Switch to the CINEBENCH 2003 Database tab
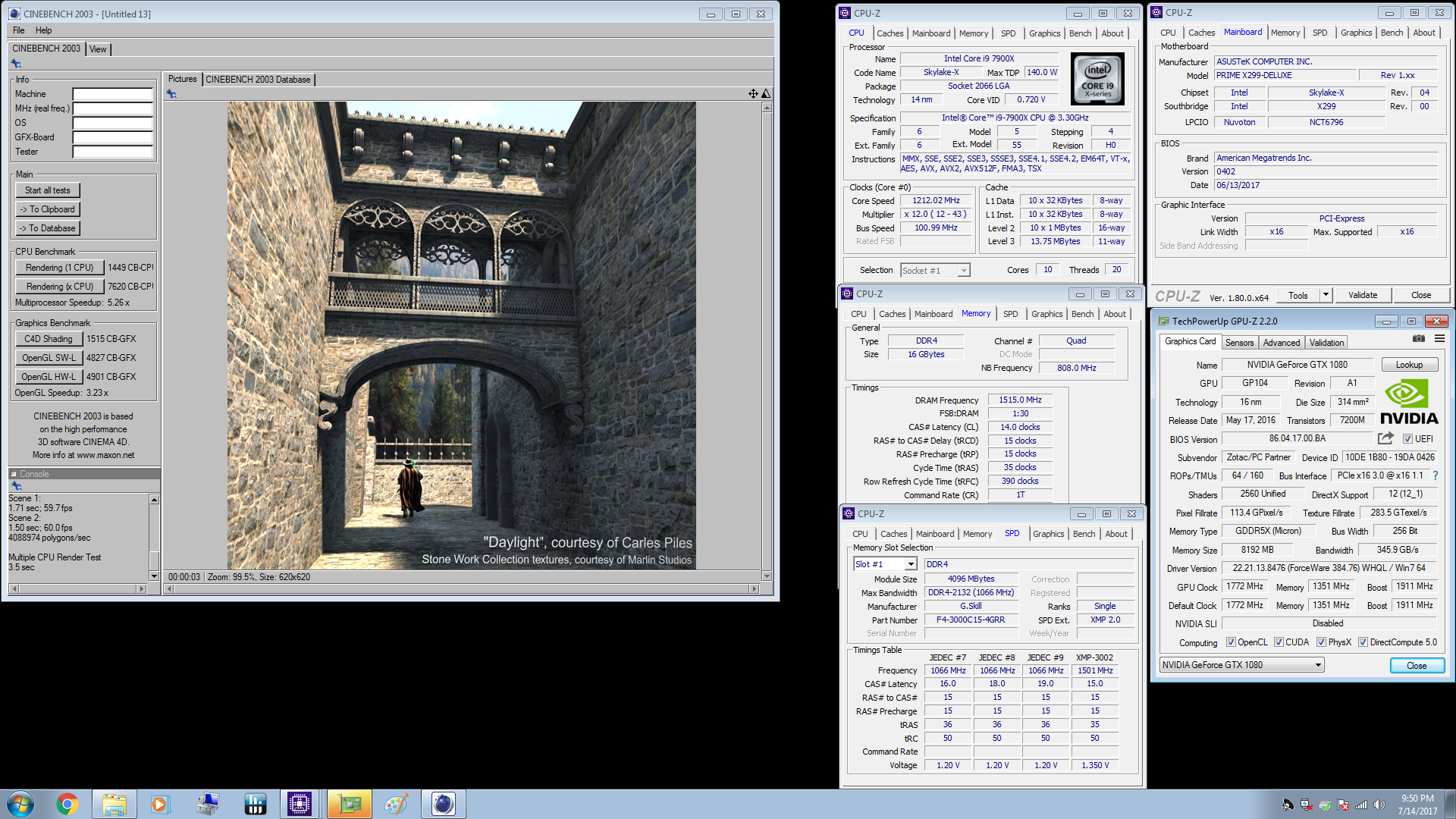The image size is (1456, 819). pyautogui.click(x=258, y=80)
